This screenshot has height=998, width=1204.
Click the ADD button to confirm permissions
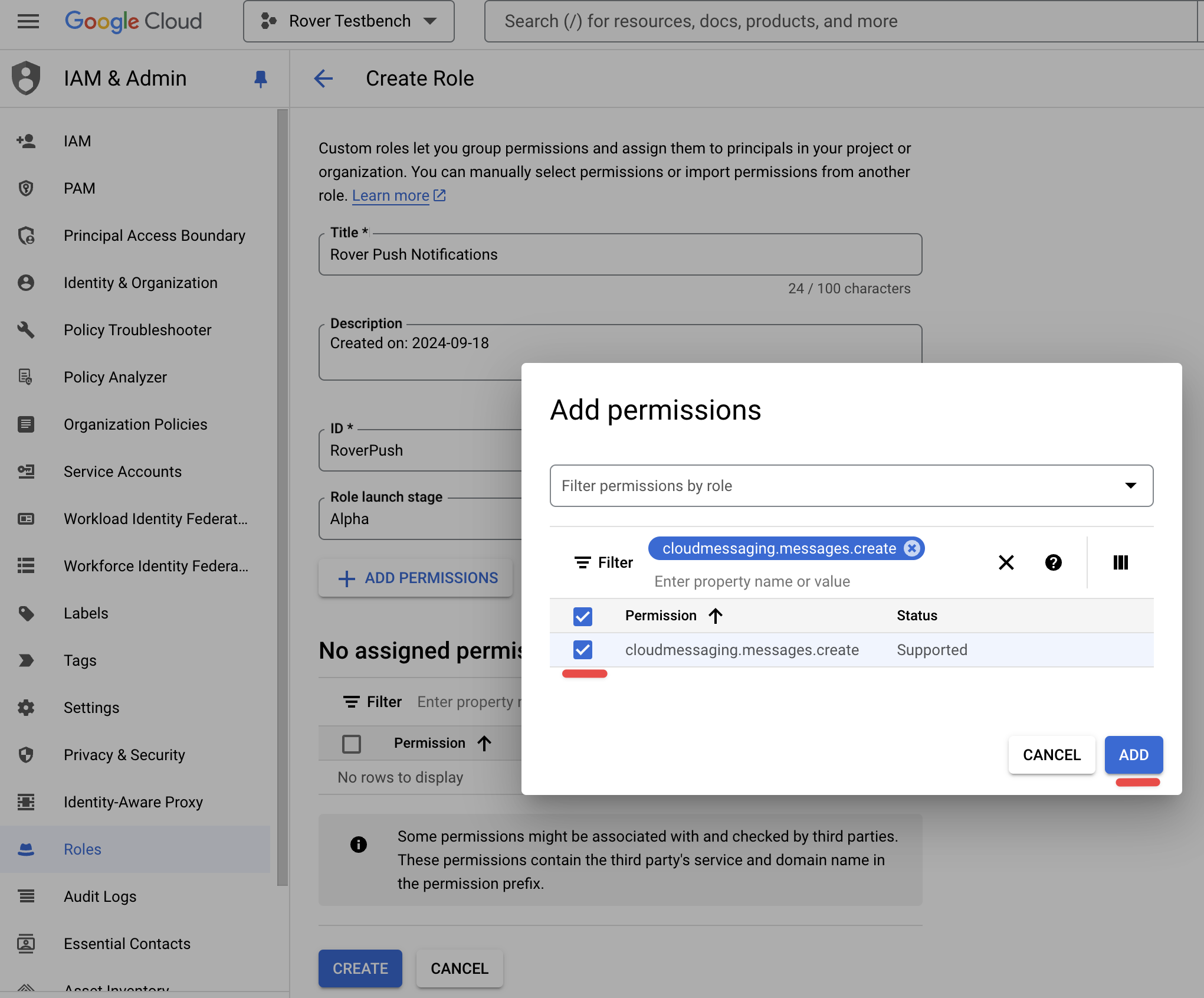1134,755
